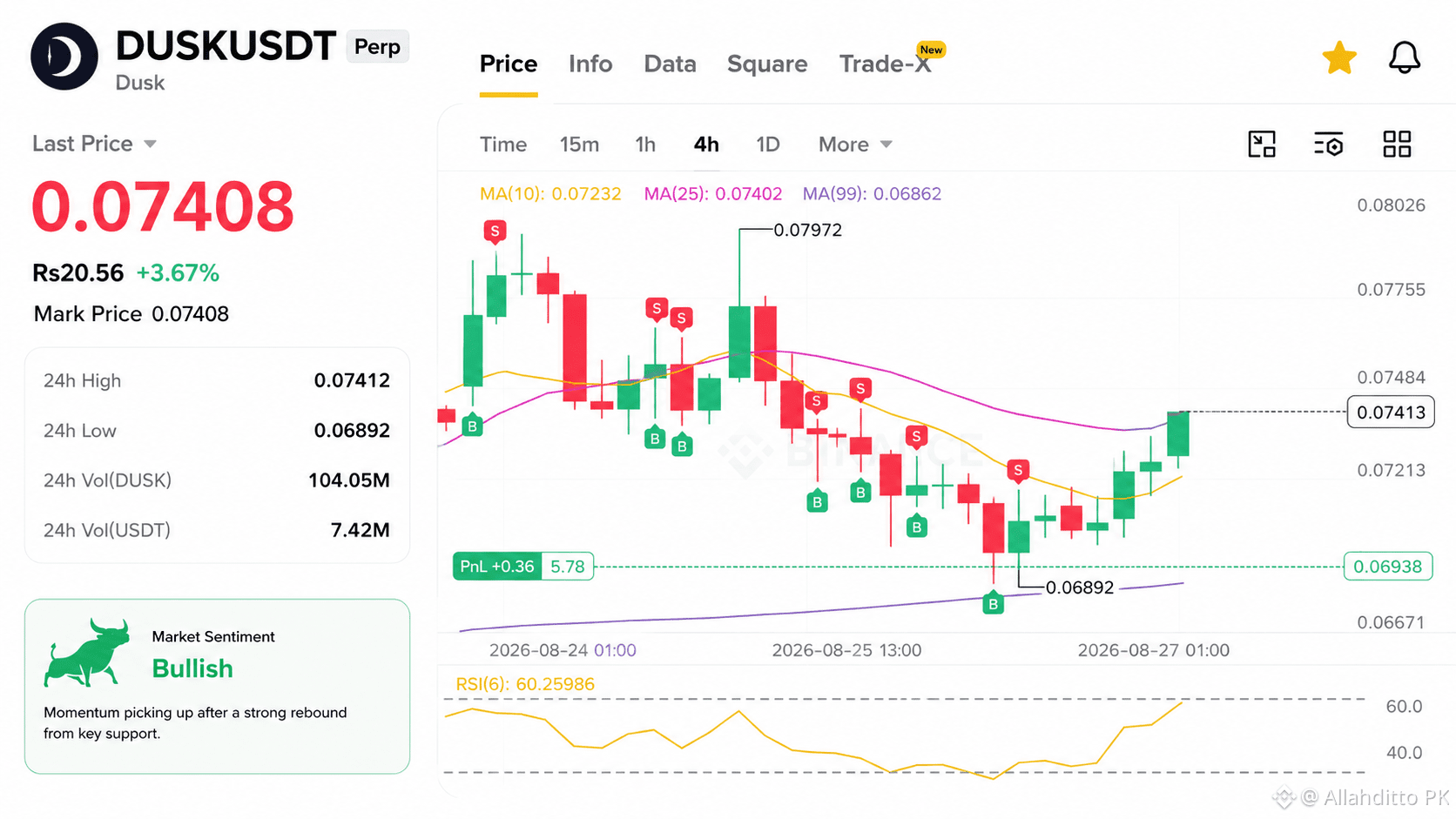This screenshot has height=819, width=1456.
Task: Toggle the favorite star icon
Action: pyautogui.click(x=1338, y=58)
